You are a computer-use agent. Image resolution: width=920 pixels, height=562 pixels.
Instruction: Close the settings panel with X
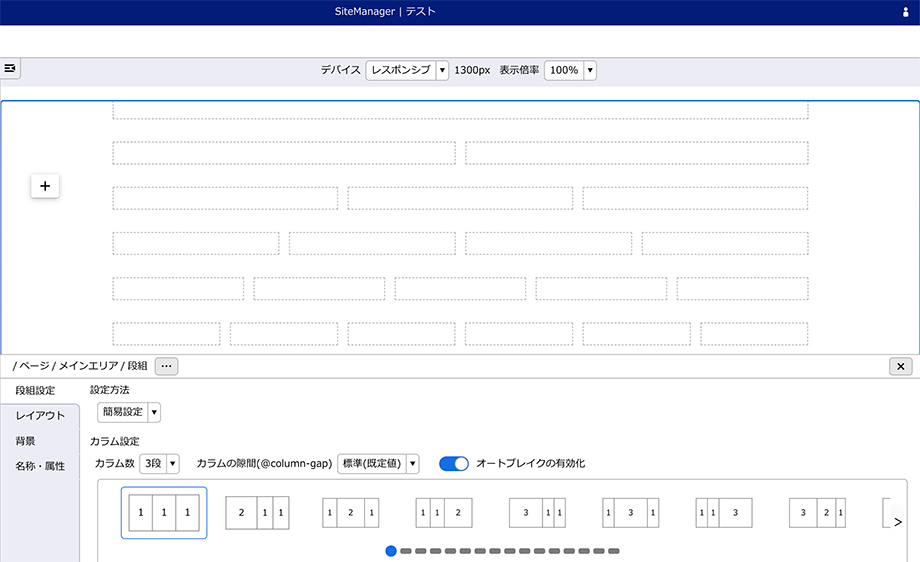pyautogui.click(x=901, y=367)
